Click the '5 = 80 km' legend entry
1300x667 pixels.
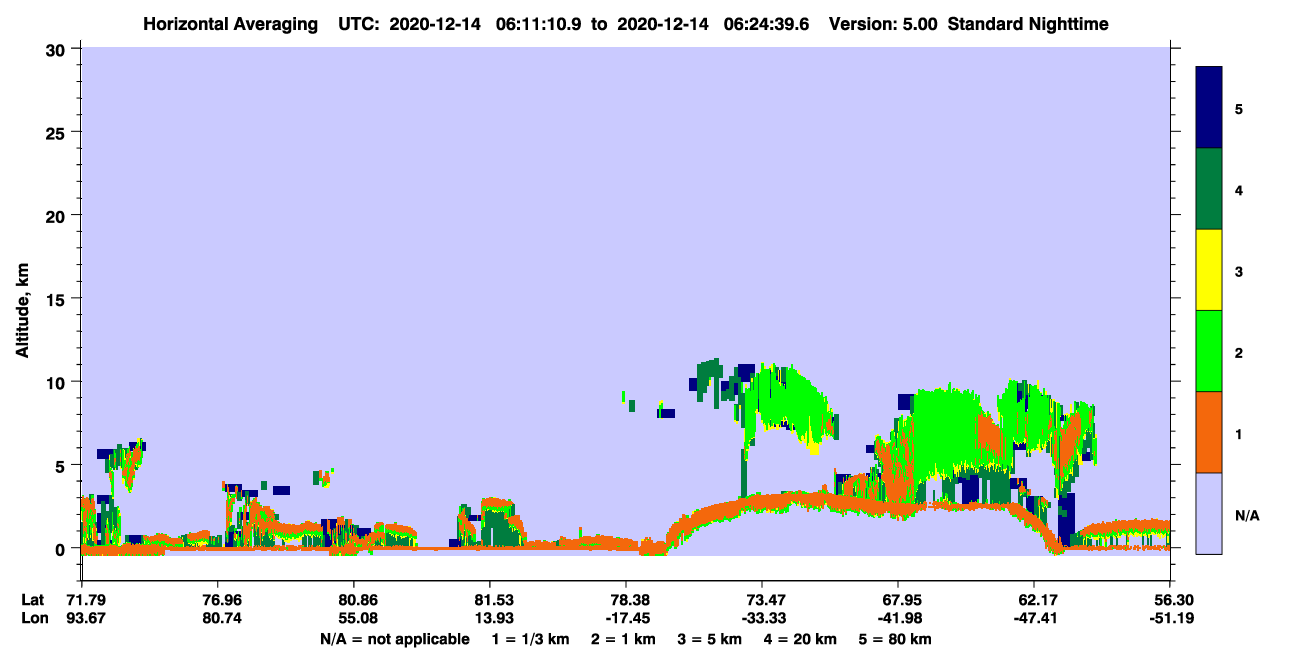(x=896, y=639)
